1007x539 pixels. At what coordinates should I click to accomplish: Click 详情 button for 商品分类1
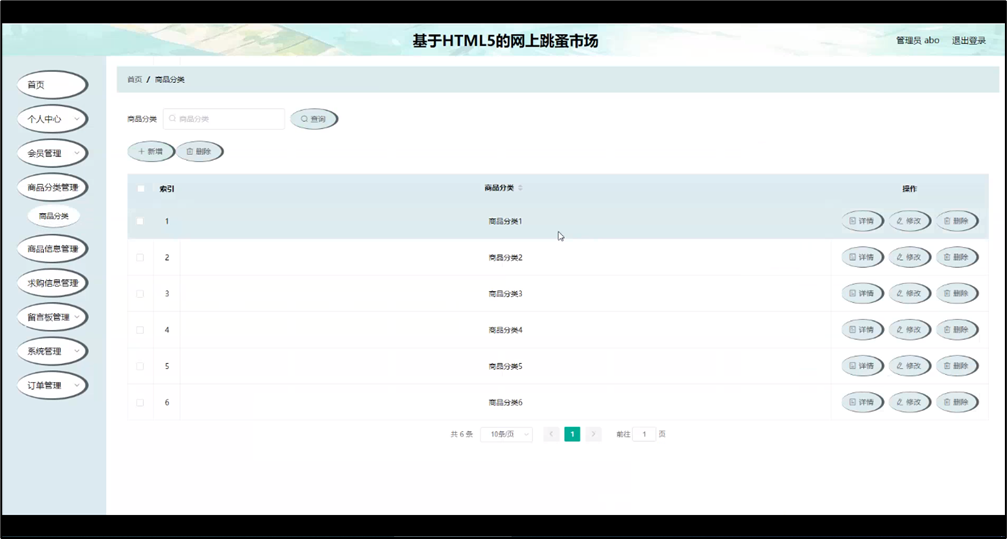(861, 221)
